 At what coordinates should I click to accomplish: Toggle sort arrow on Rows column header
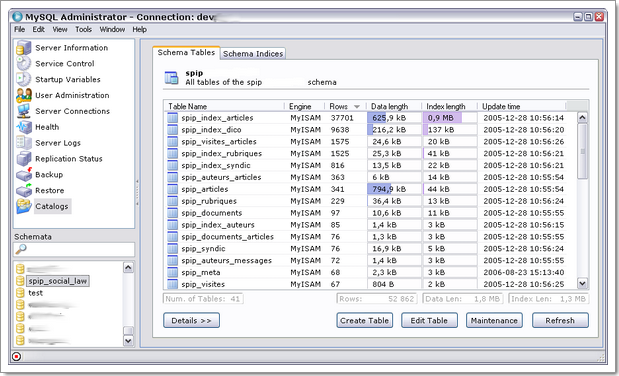coord(357,107)
